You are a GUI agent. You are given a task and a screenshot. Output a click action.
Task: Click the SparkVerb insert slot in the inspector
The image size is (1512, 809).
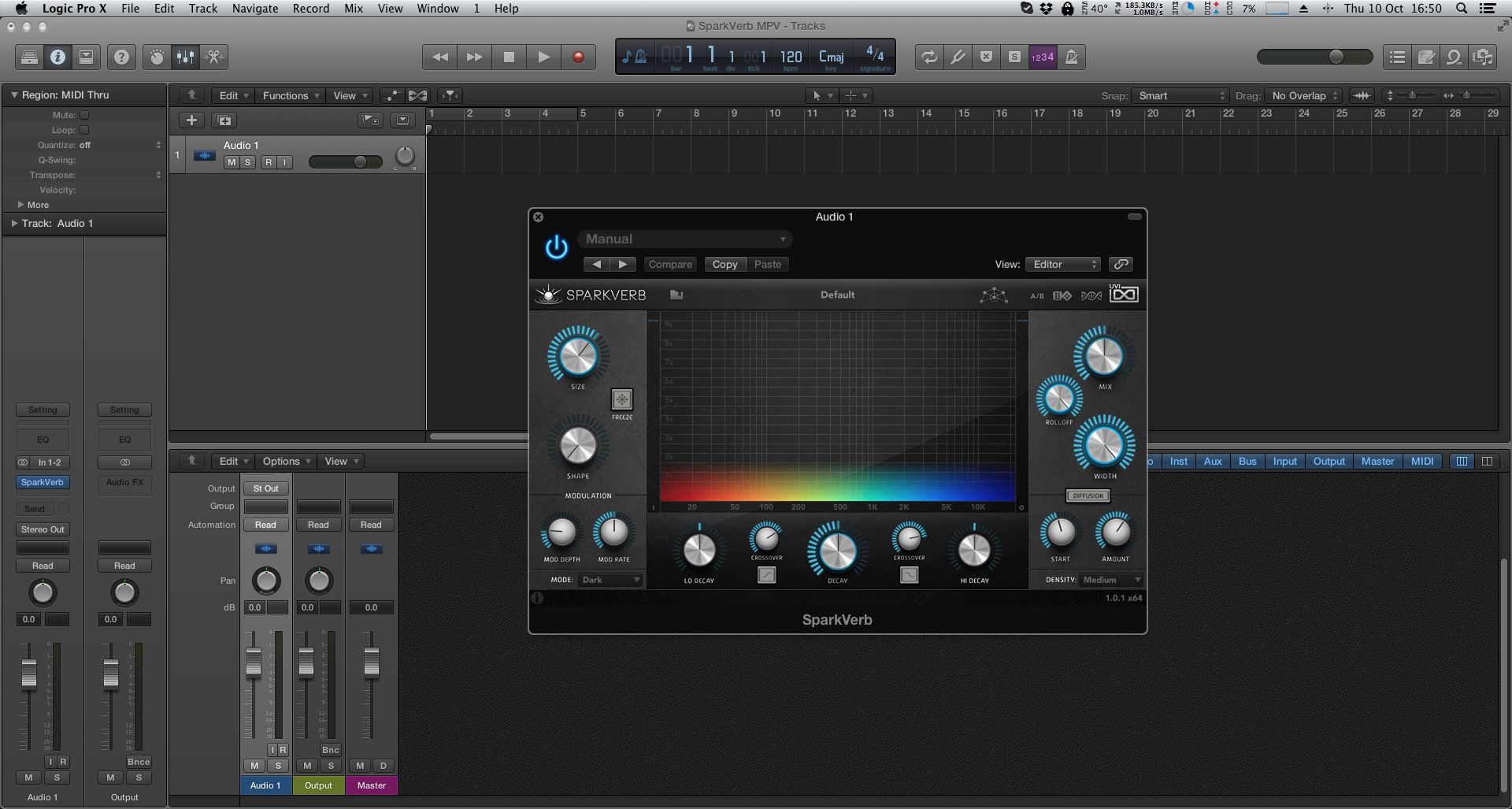click(x=43, y=482)
